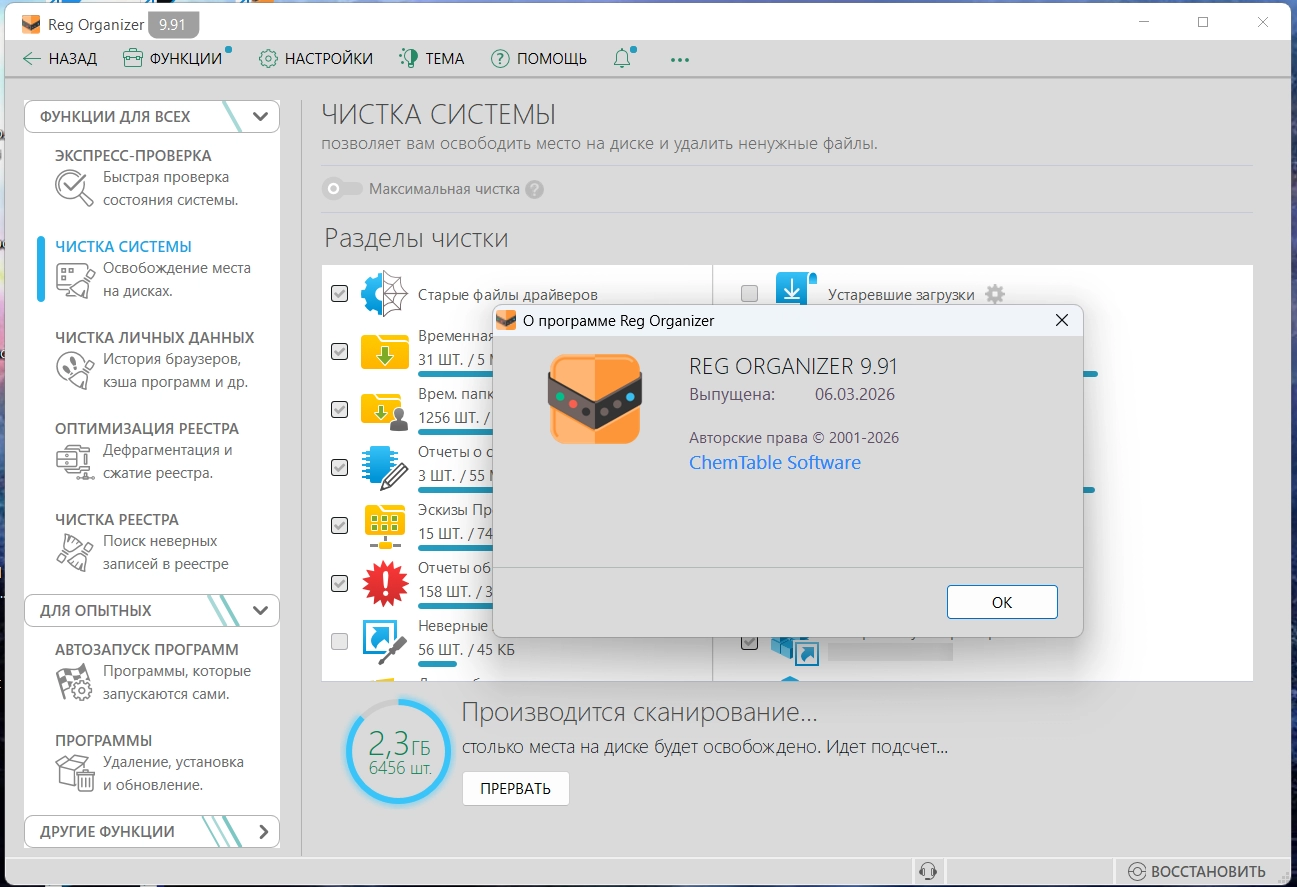Viewport: 1297px width, 887px height.
Task: Open the Тема menu
Action: point(432,59)
